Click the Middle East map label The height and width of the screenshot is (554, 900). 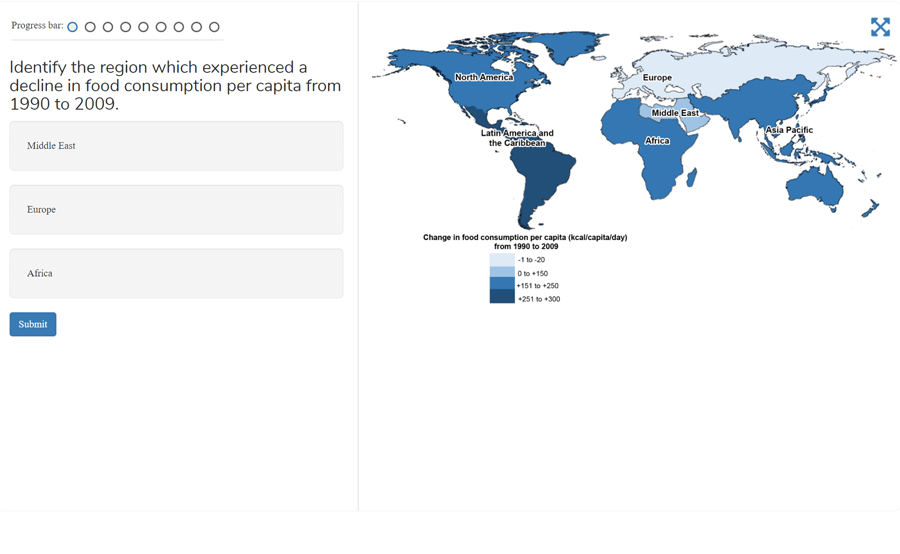click(x=675, y=113)
